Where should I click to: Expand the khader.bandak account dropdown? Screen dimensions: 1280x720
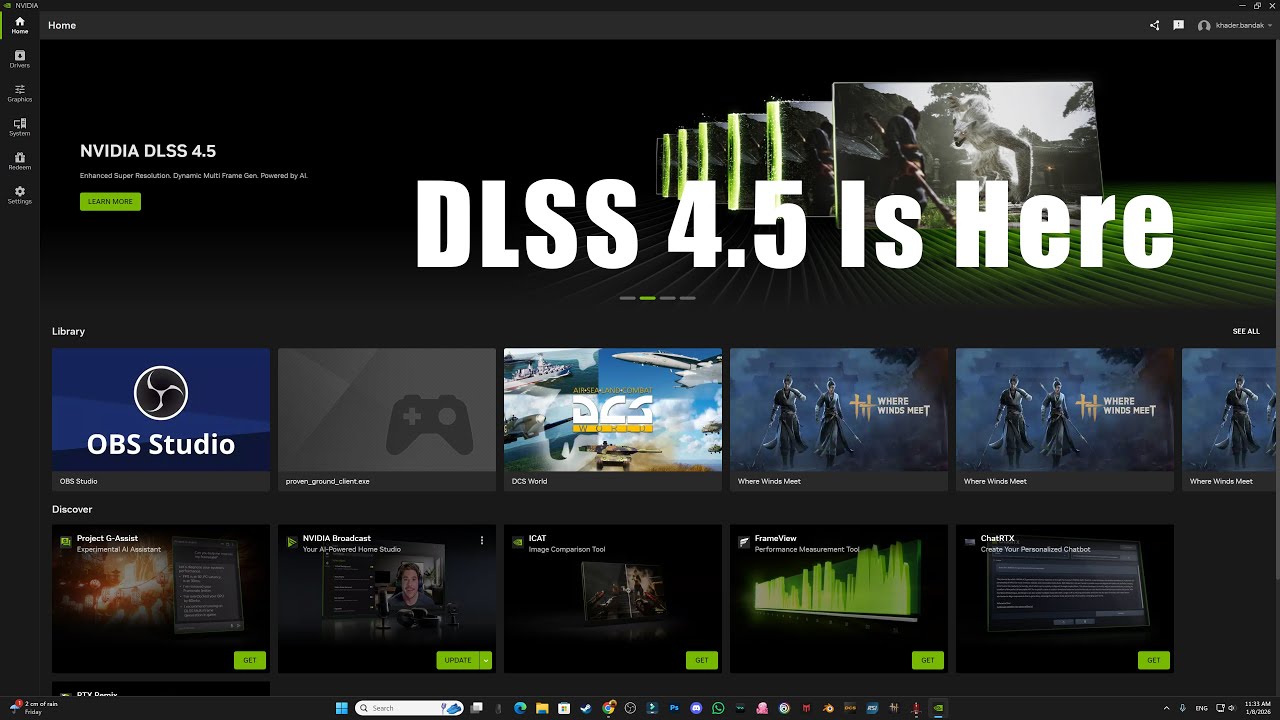pos(1271,25)
